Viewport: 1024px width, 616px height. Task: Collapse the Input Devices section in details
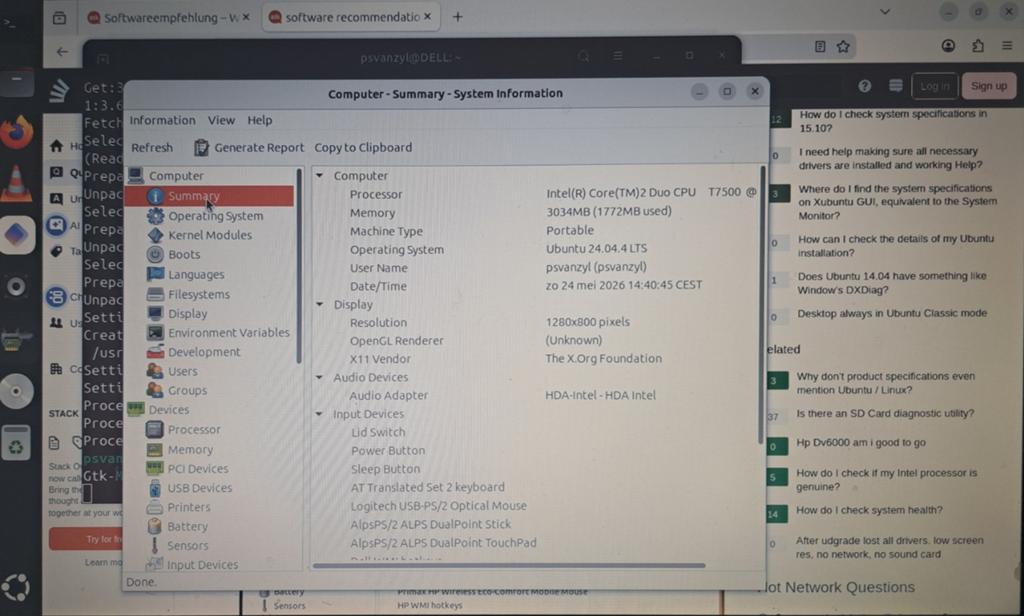tap(319, 414)
